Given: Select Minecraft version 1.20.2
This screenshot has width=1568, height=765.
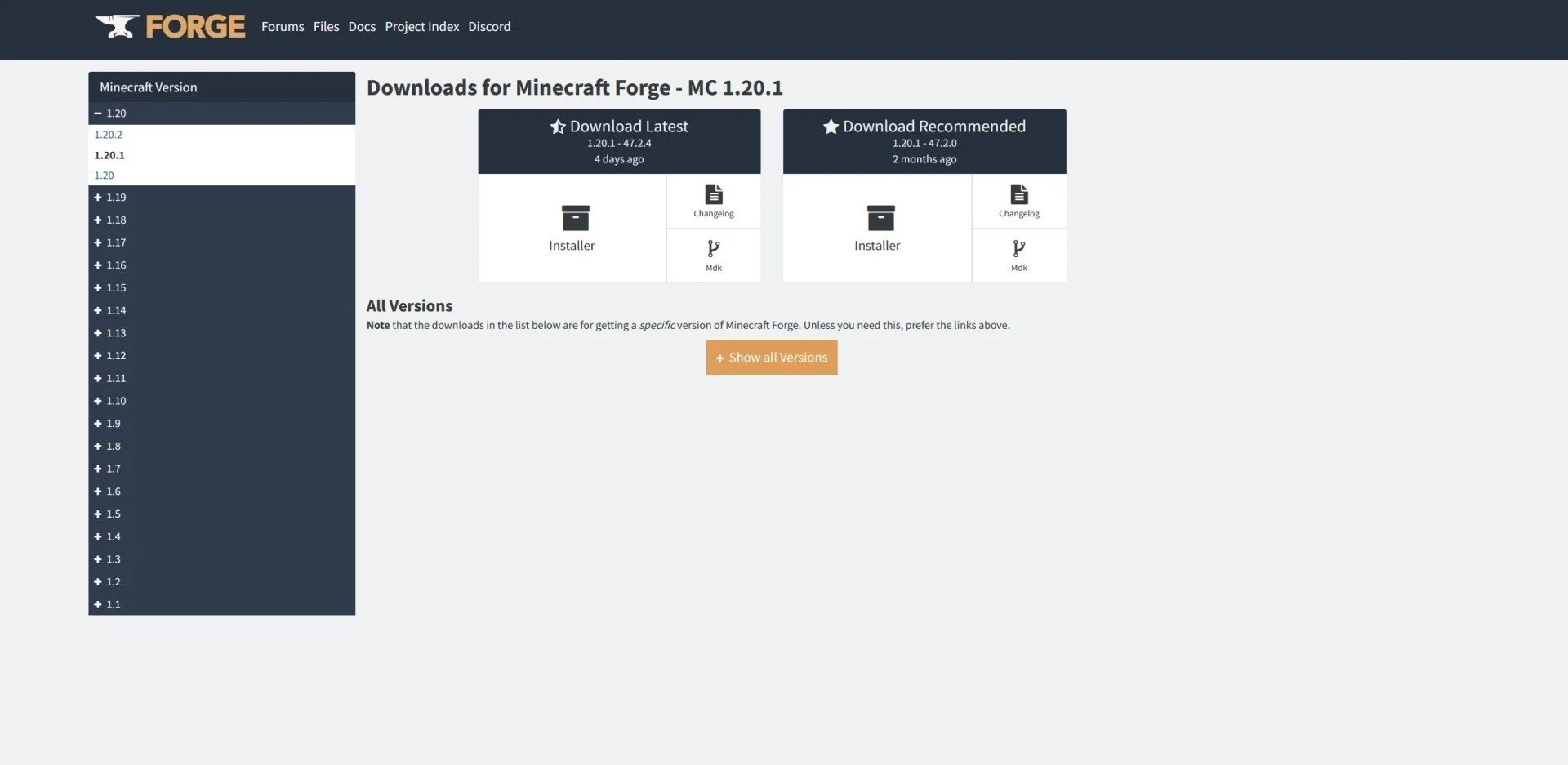Looking at the screenshot, I should [x=108, y=135].
